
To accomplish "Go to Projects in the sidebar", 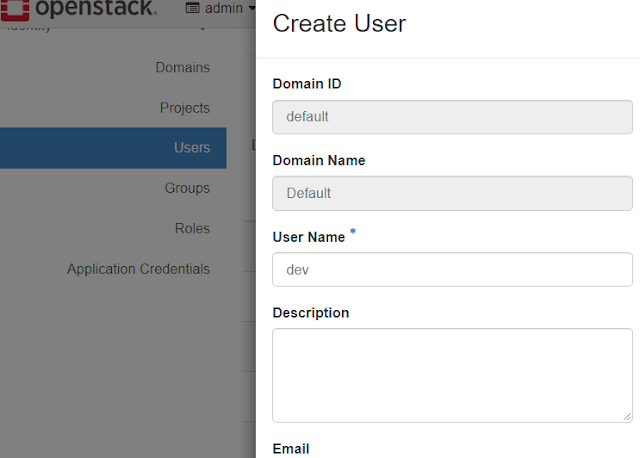I will pyautogui.click(x=184, y=108).
